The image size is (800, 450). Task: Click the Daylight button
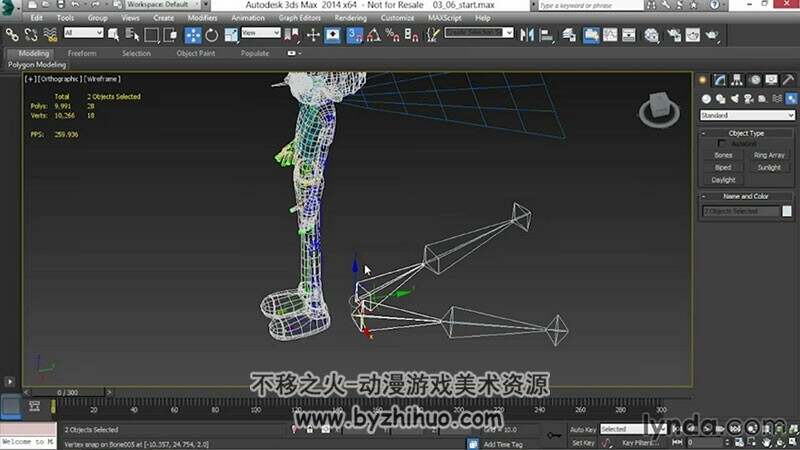(723, 180)
